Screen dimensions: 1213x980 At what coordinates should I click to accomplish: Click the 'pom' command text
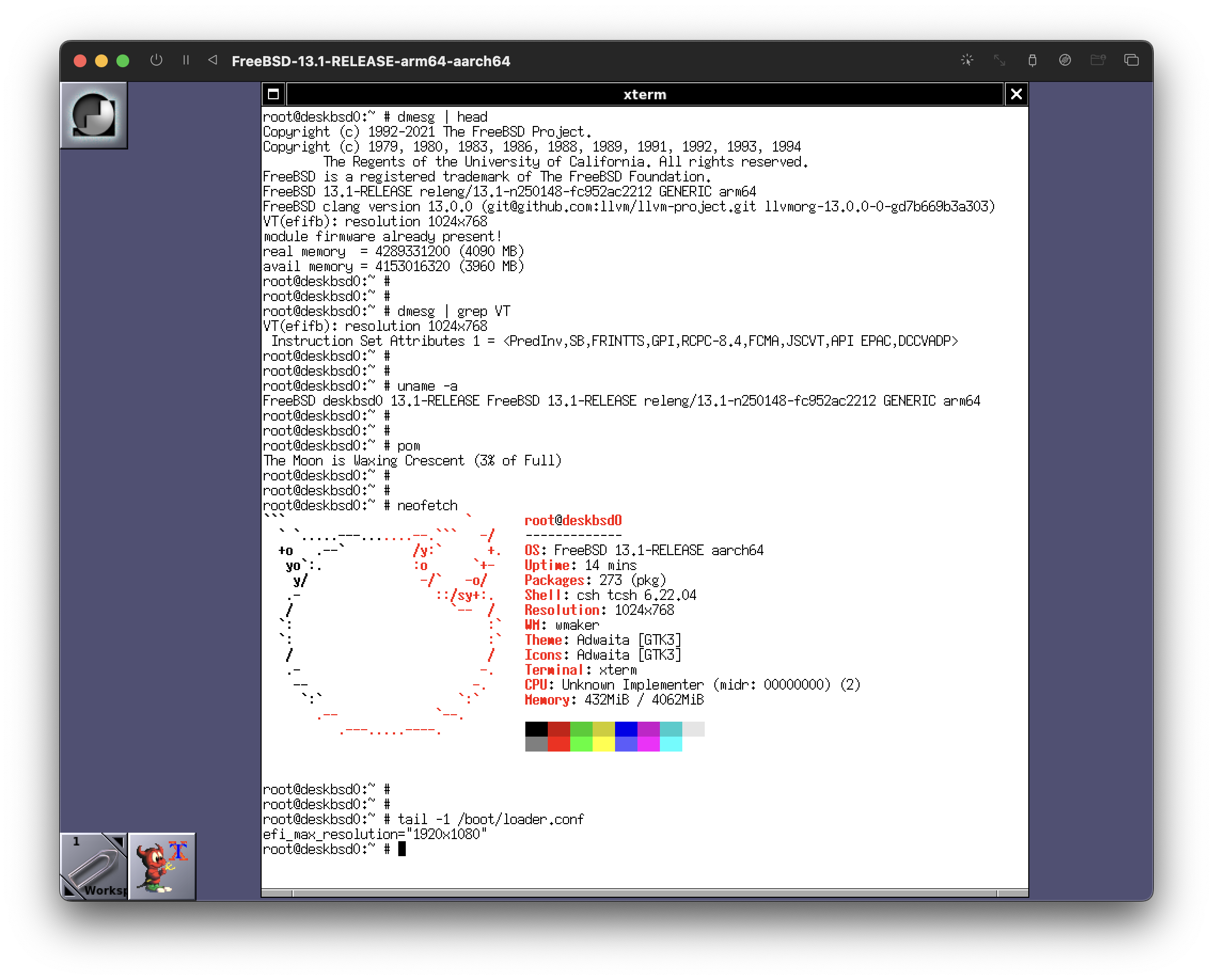point(408,446)
